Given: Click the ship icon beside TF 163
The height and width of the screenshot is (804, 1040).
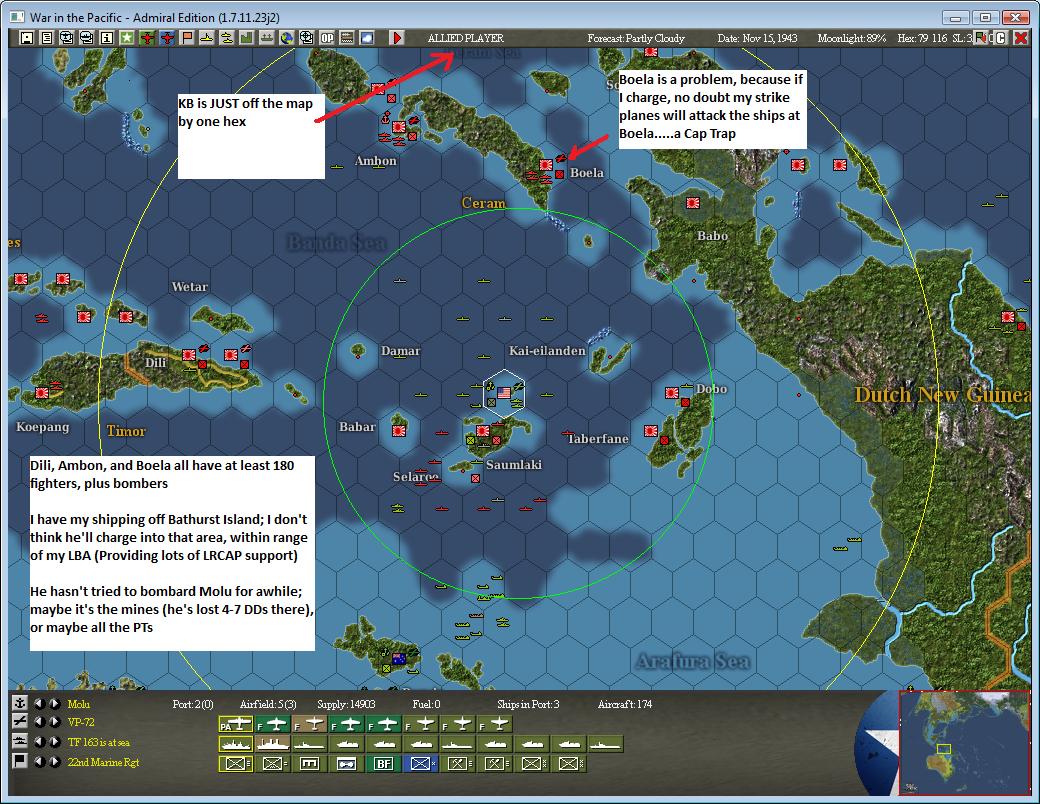Looking at the screenshot, I should (20, 741).
